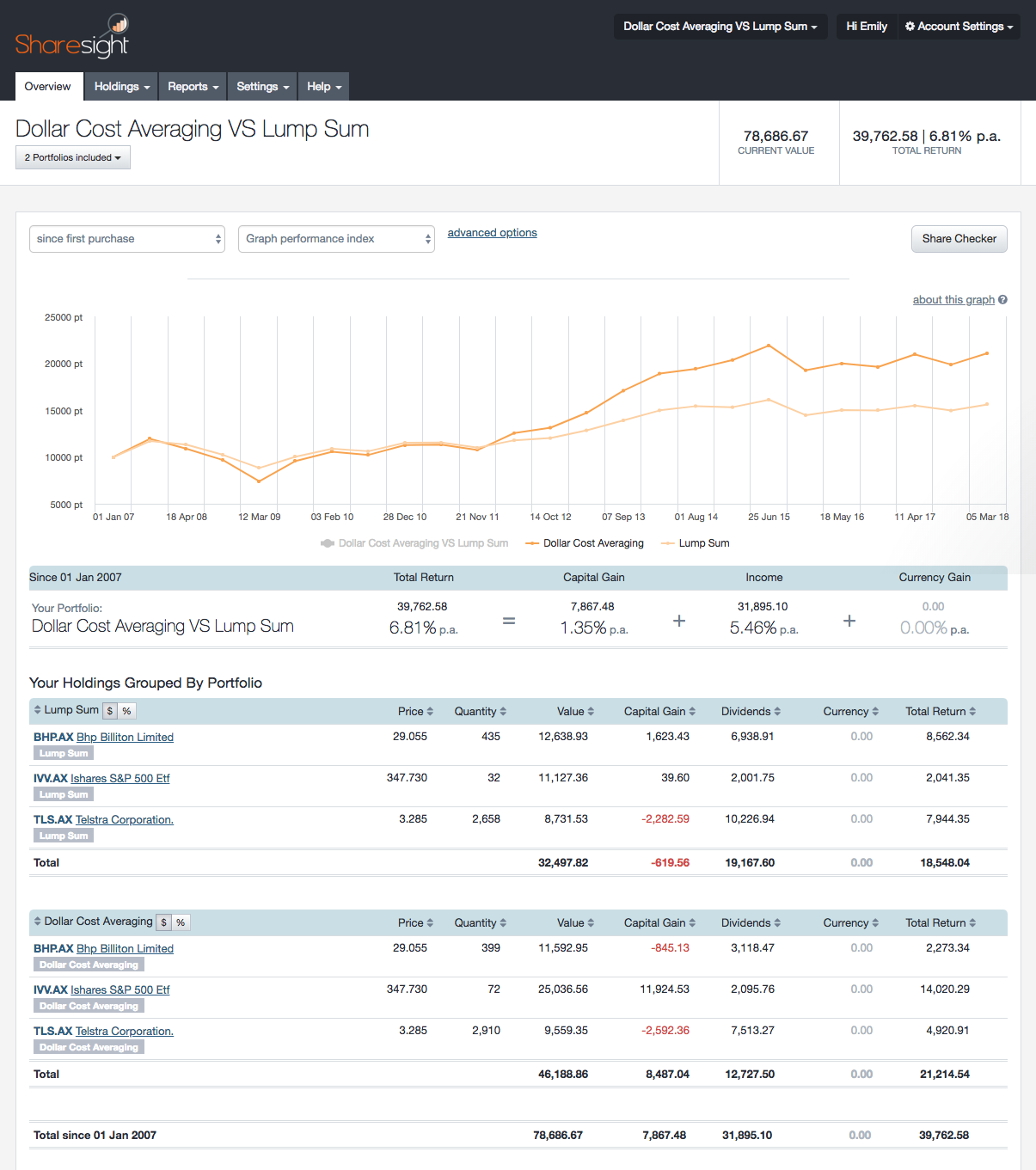Sort Dollar Cost Averaging table by Capital Gain
This screenshot has width=1036, height=1170.
659,922
